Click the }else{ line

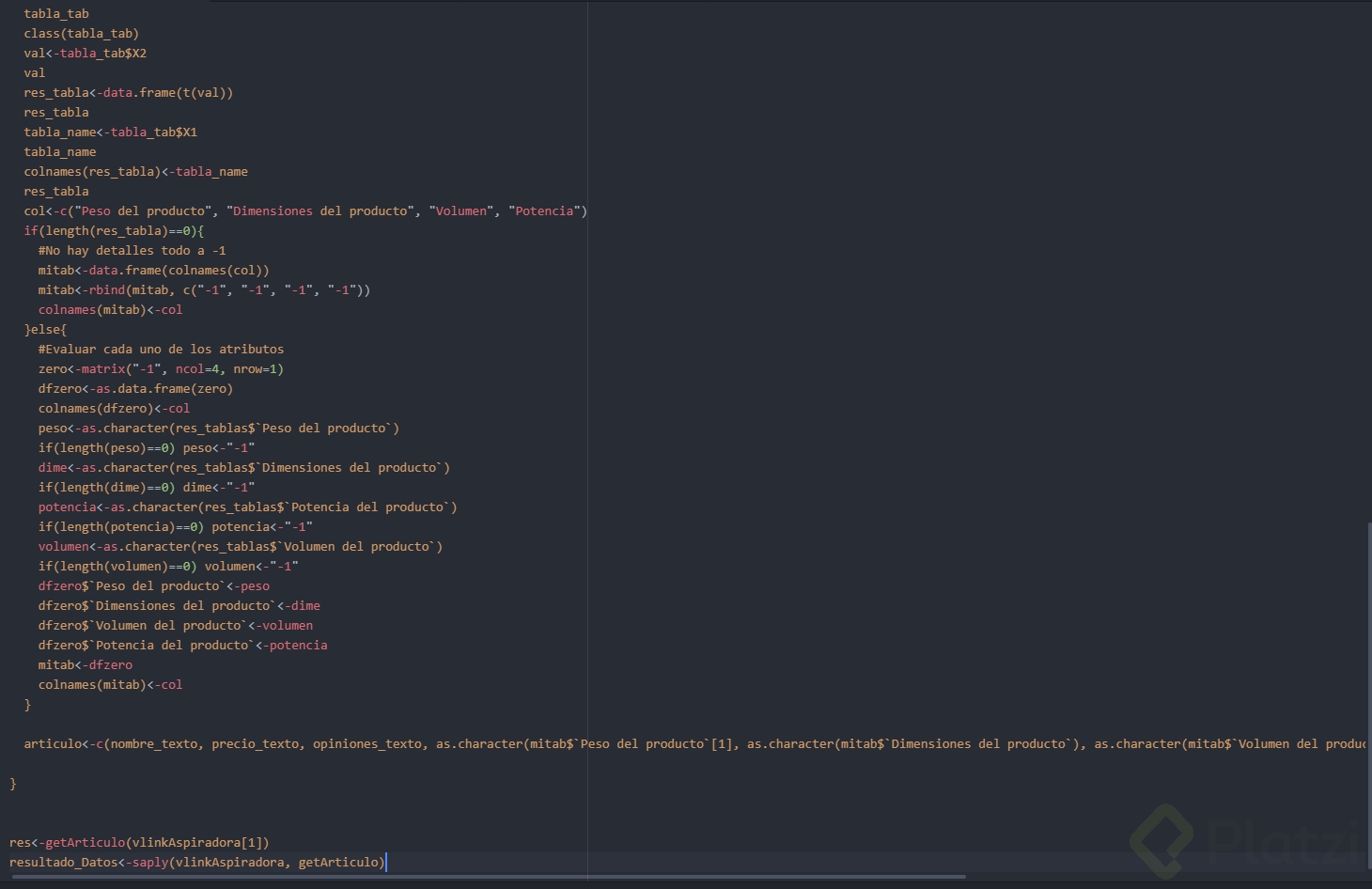tap(45, 330)
